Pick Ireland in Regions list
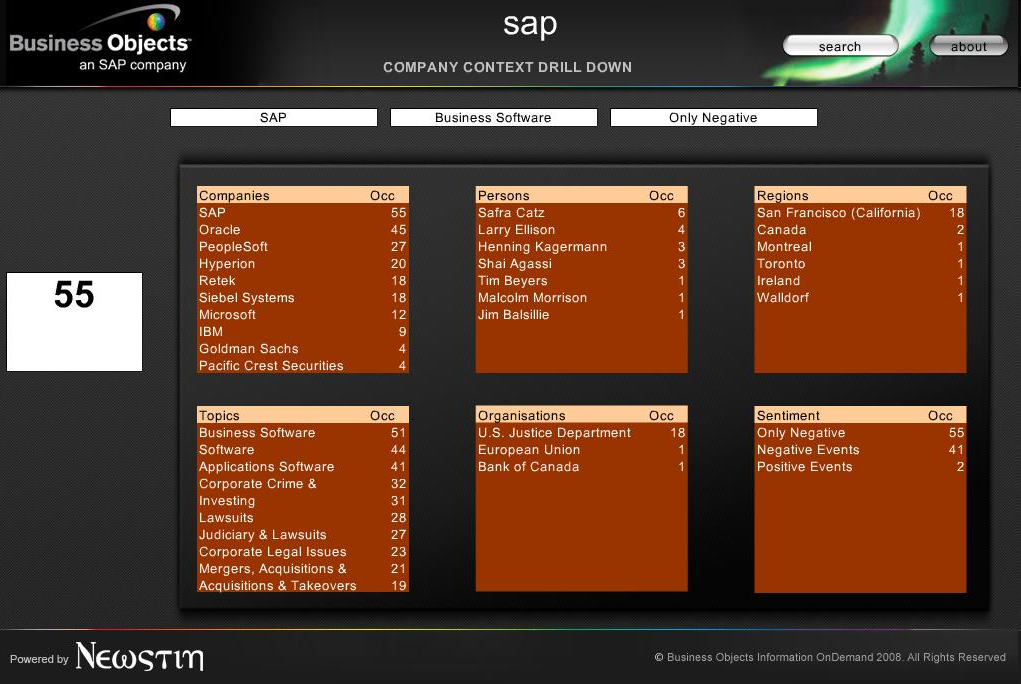This screenshot has height=684, width=1021. (860, 280)
